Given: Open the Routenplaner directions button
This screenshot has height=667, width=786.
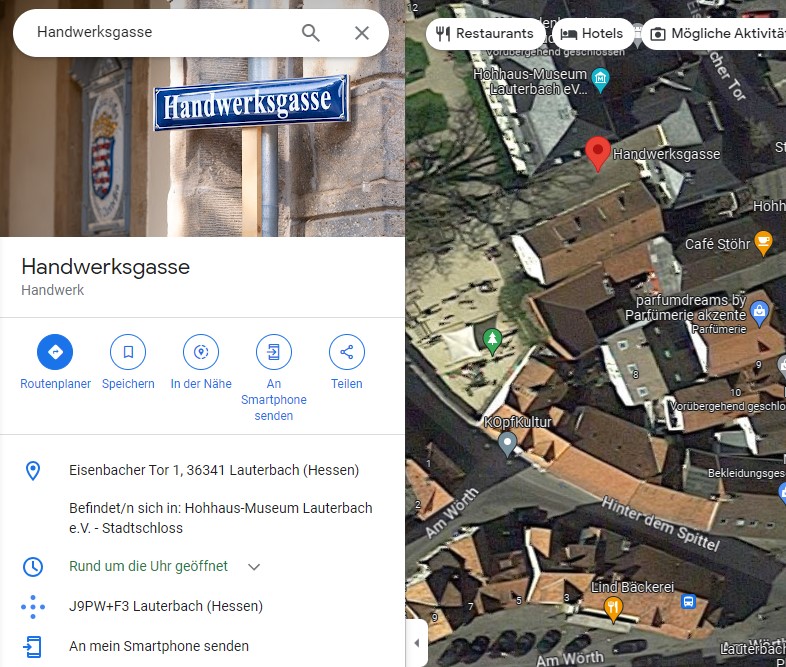Looking at the screenshot, I should 55,352.
